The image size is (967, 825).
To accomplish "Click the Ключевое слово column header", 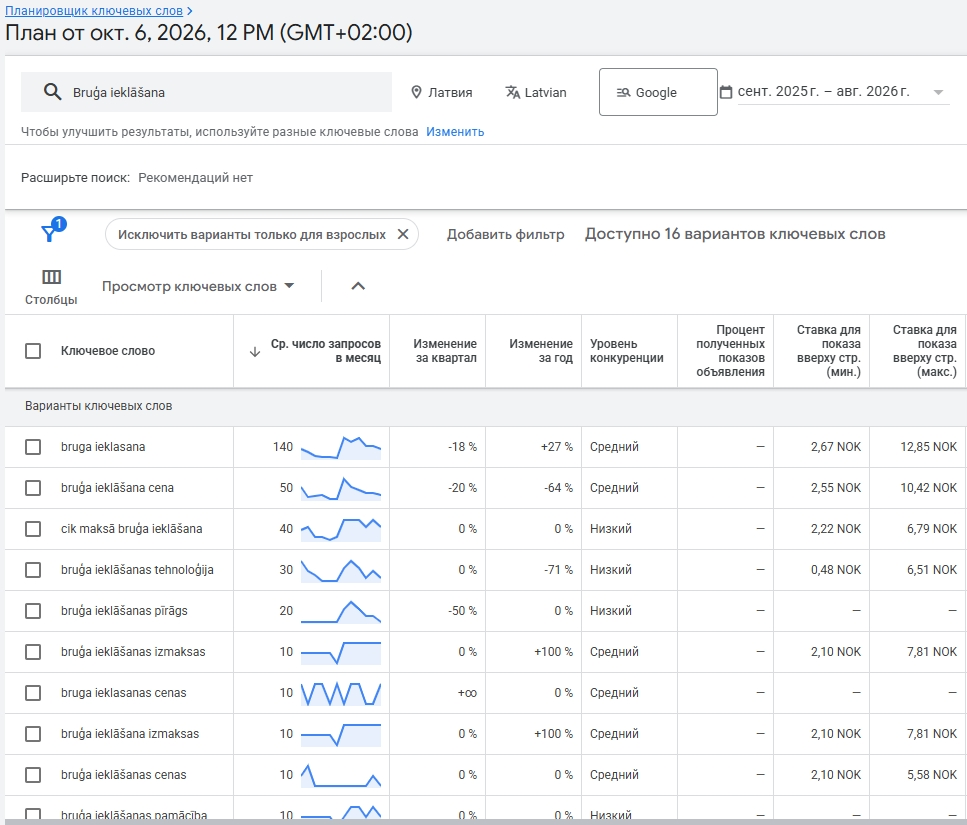I will click(x=108, y=351).
